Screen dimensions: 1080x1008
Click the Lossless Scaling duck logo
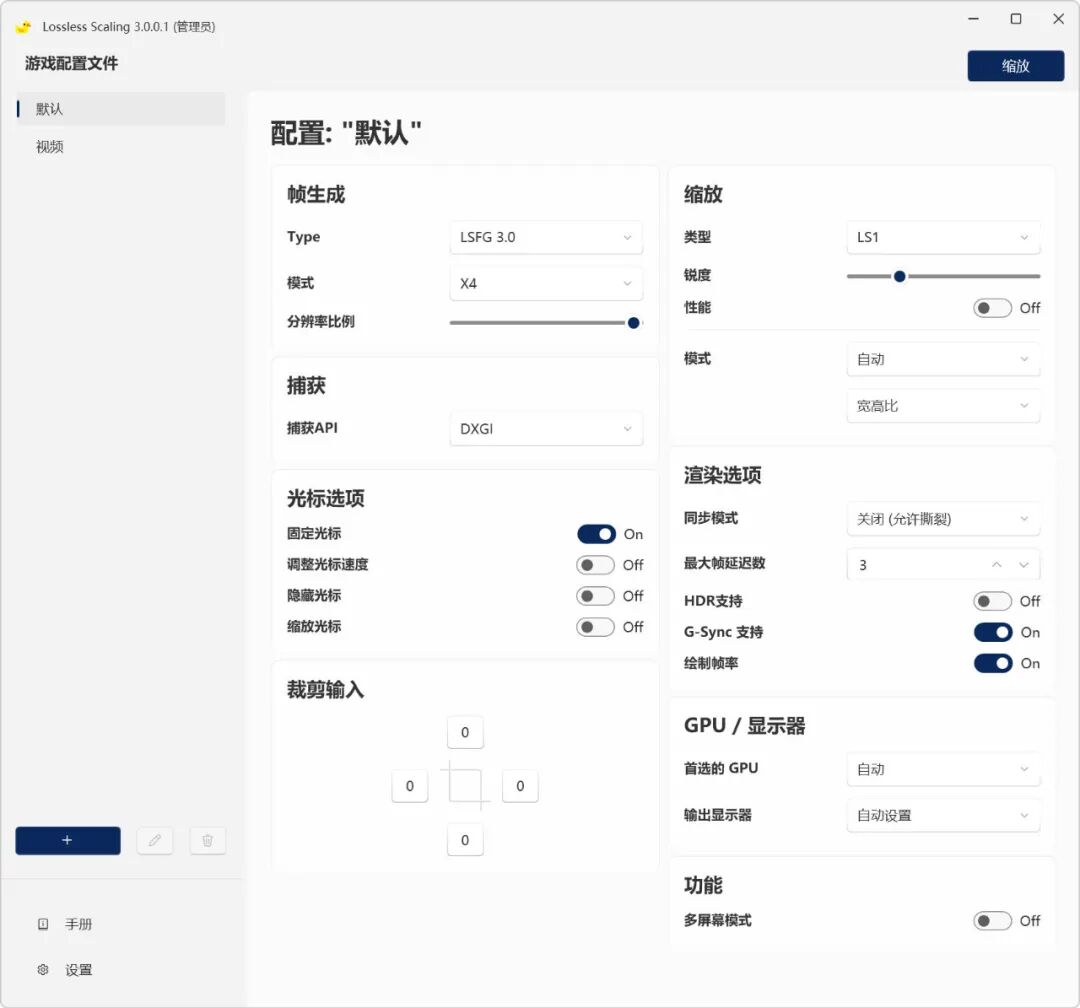pyautogui.click(x=21, y=27)
